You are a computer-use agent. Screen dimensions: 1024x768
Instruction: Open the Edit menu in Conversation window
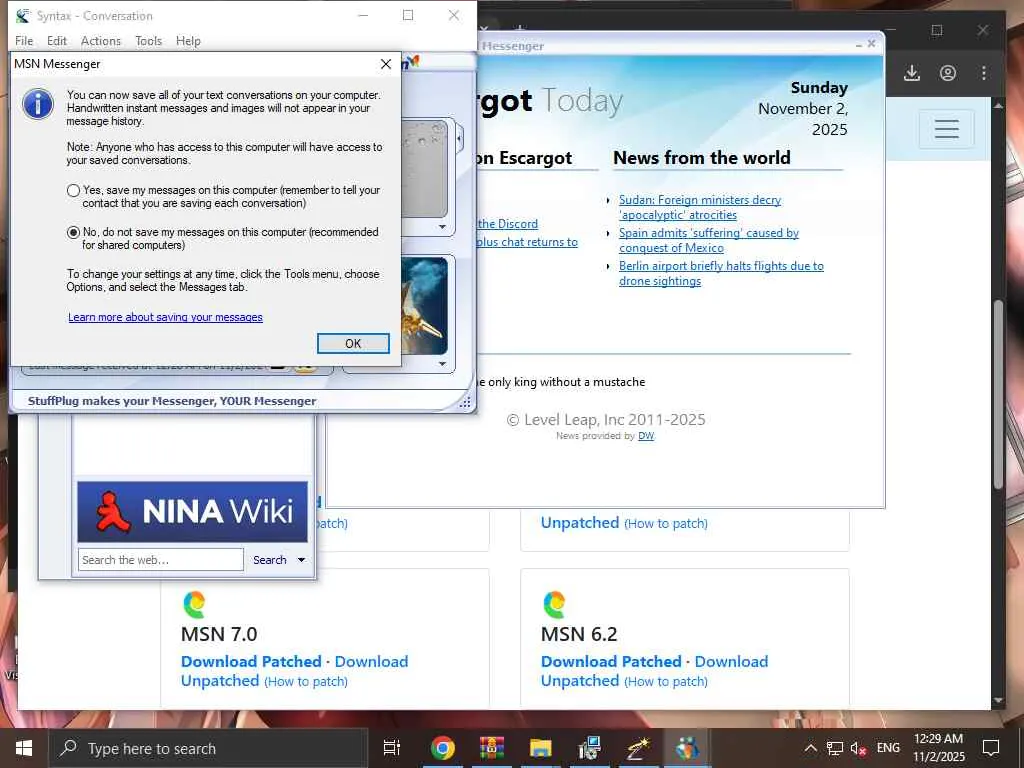[x=57, y=41]
